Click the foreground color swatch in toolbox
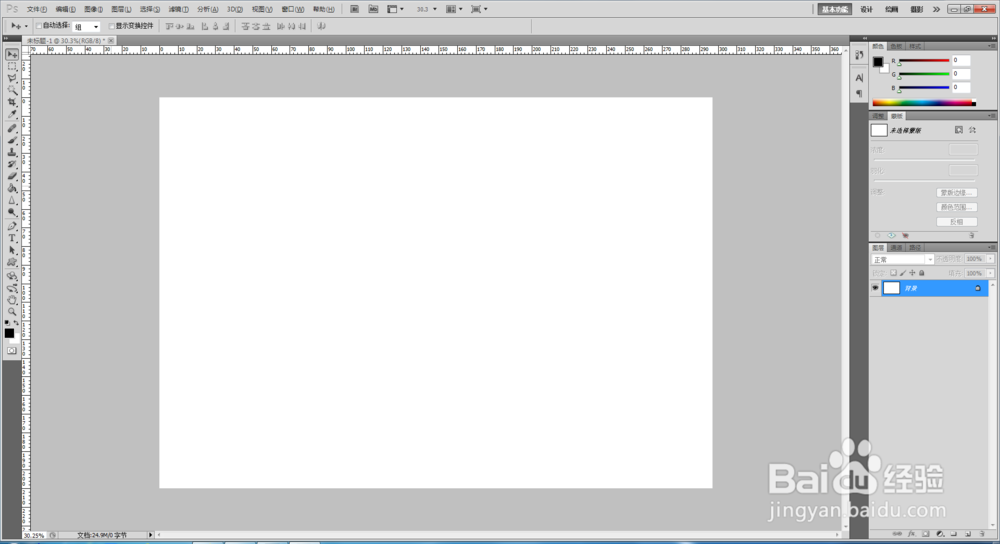The width and height of the screenshot is (1000, 544). [9, 333]
